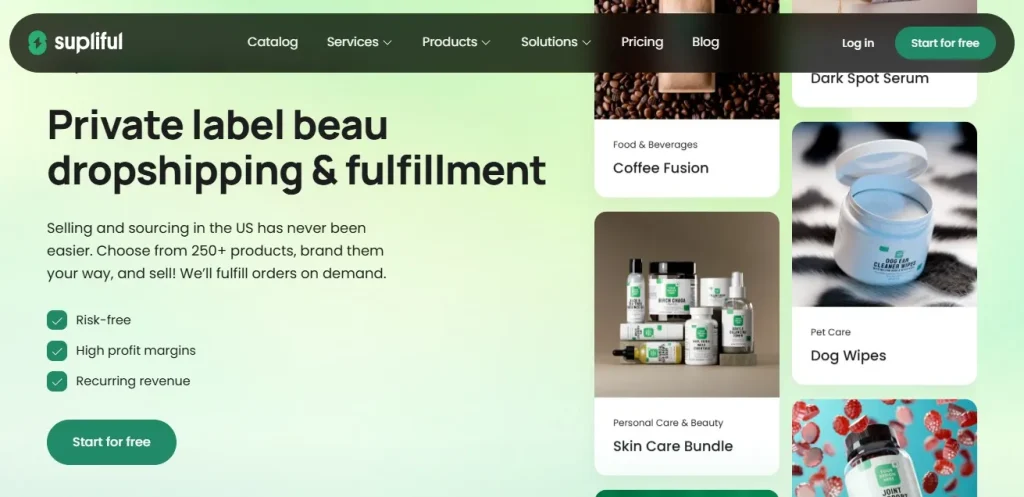
Task: Click the High profit margins checkmark
Action: [x=57, y=351]
